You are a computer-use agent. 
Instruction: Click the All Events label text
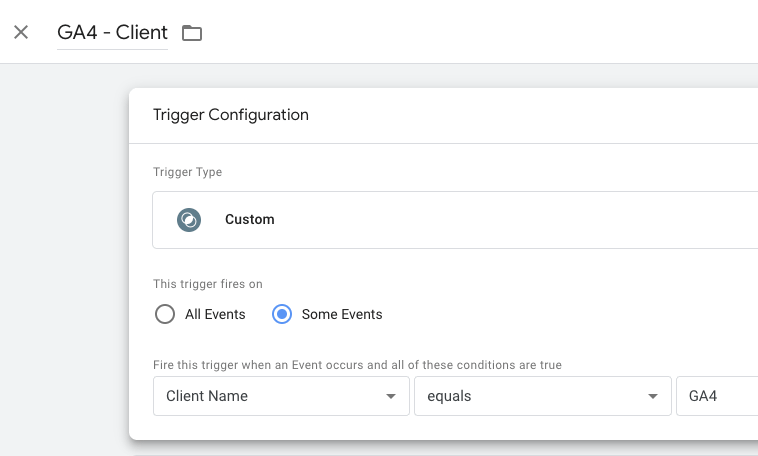tap(215, 314)
